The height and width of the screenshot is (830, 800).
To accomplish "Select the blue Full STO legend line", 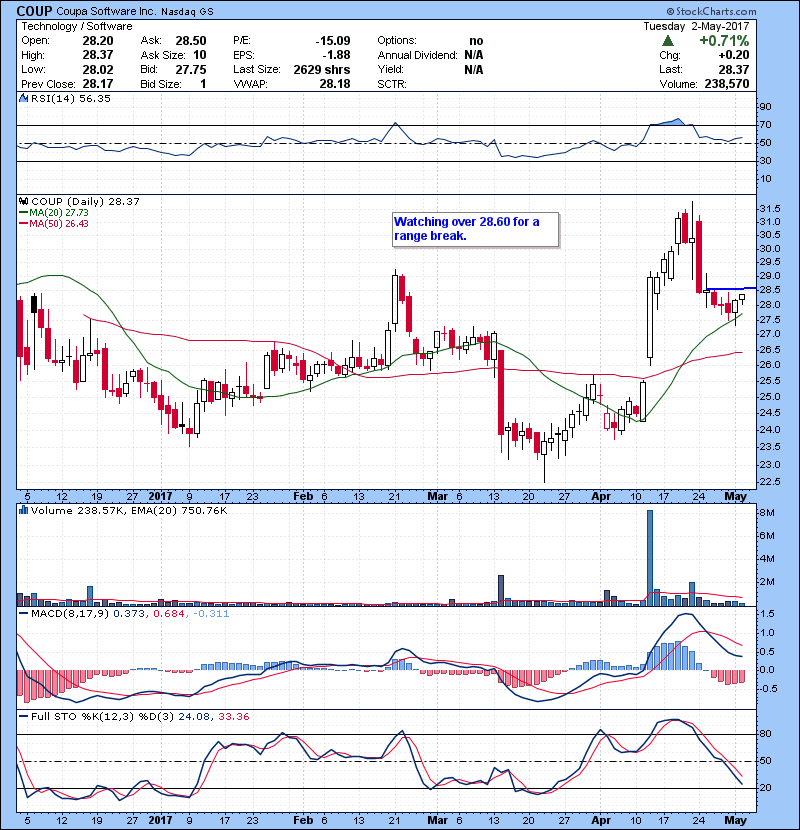I will click(24, 717).
